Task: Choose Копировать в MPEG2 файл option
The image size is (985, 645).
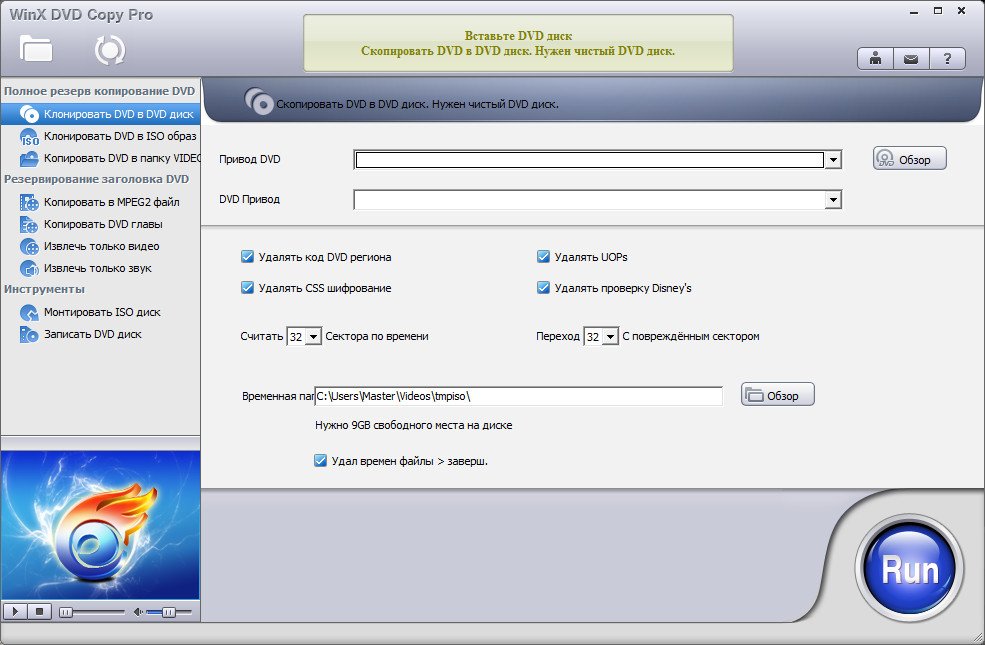Action: coord(101,202)
